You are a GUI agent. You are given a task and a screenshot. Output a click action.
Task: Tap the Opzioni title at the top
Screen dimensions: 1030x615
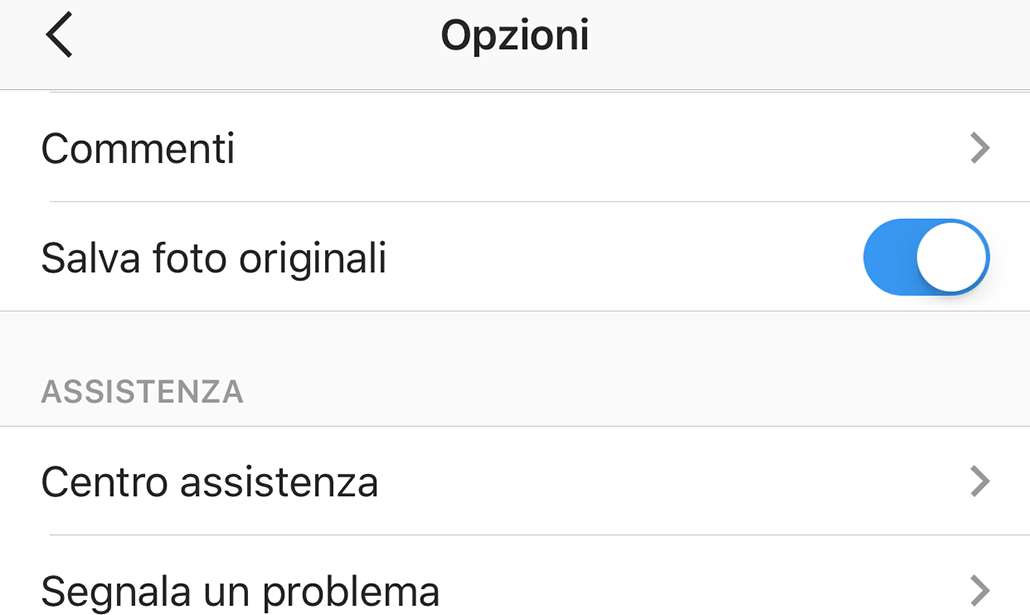coord(515,33)
